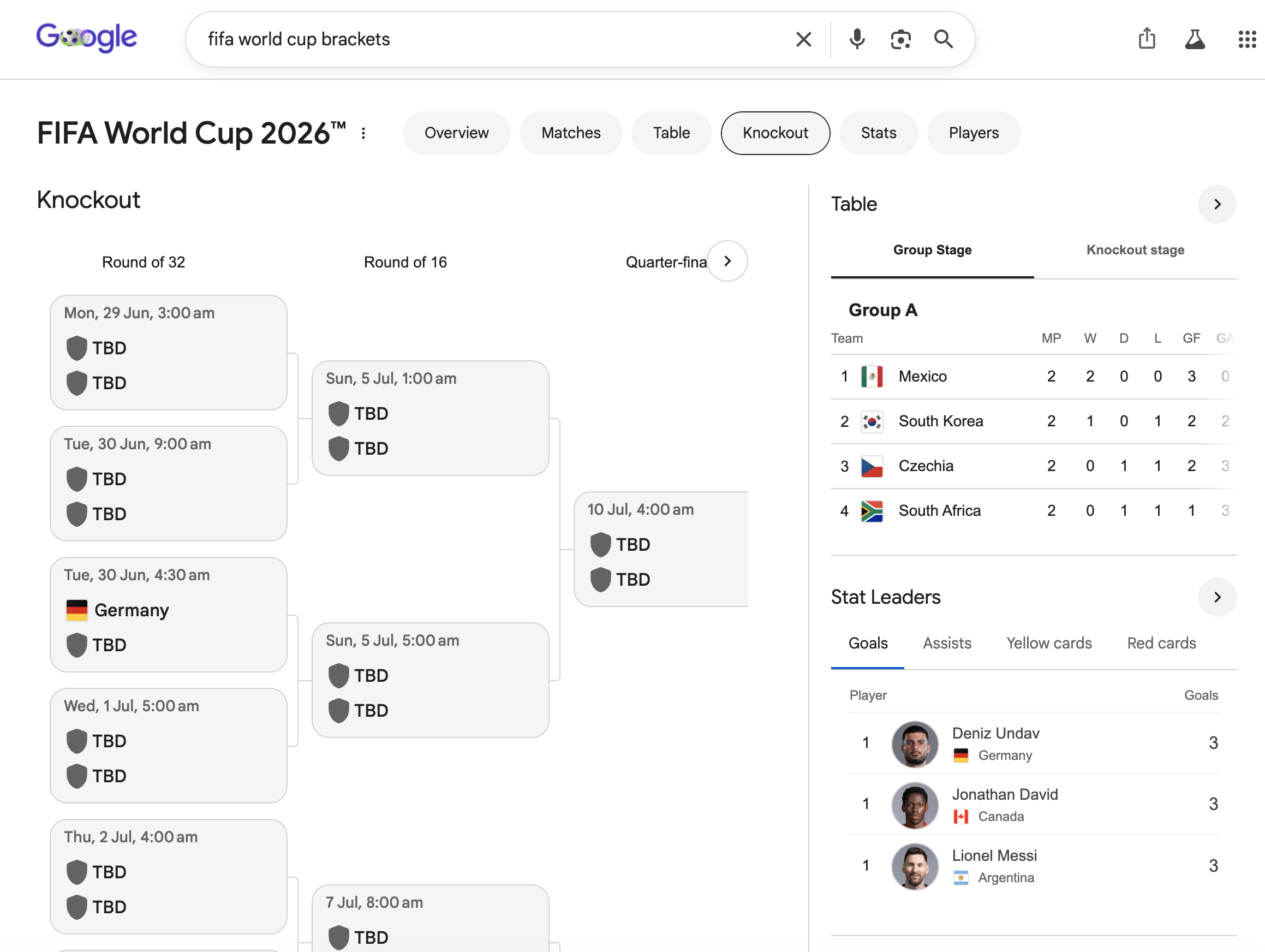1265x952 pixels.
Task: Open the Google apps grid
Action: 1246,39
